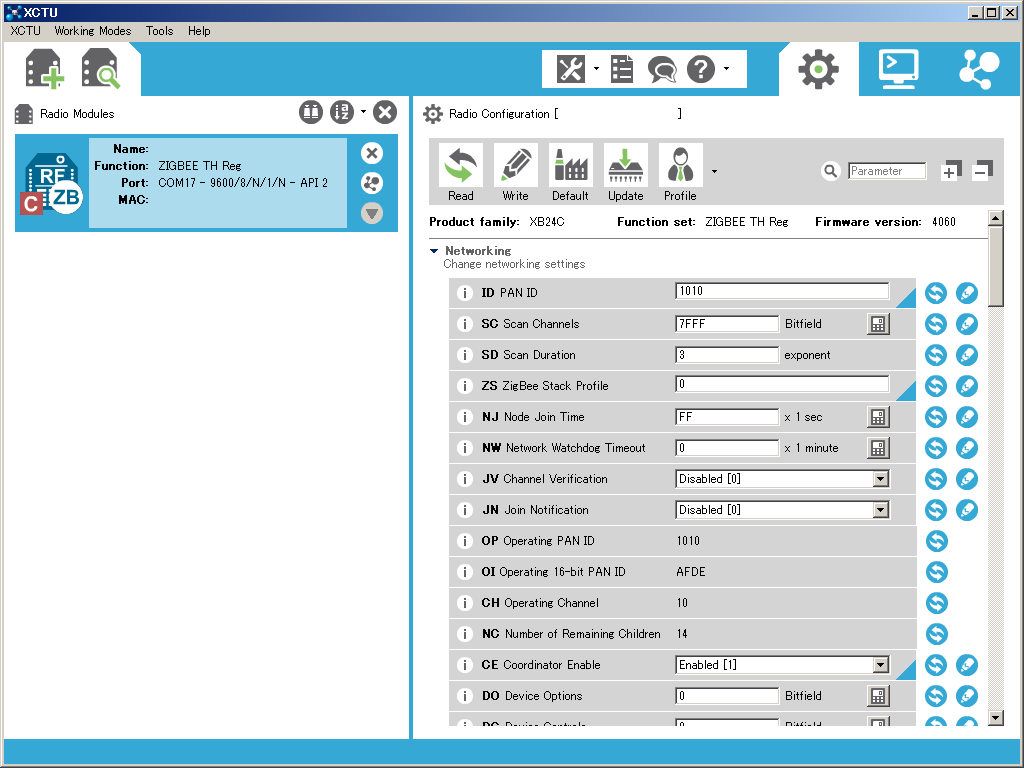
Task: Show info for CH Operating Channel
Action: click(x=464, y=603)
